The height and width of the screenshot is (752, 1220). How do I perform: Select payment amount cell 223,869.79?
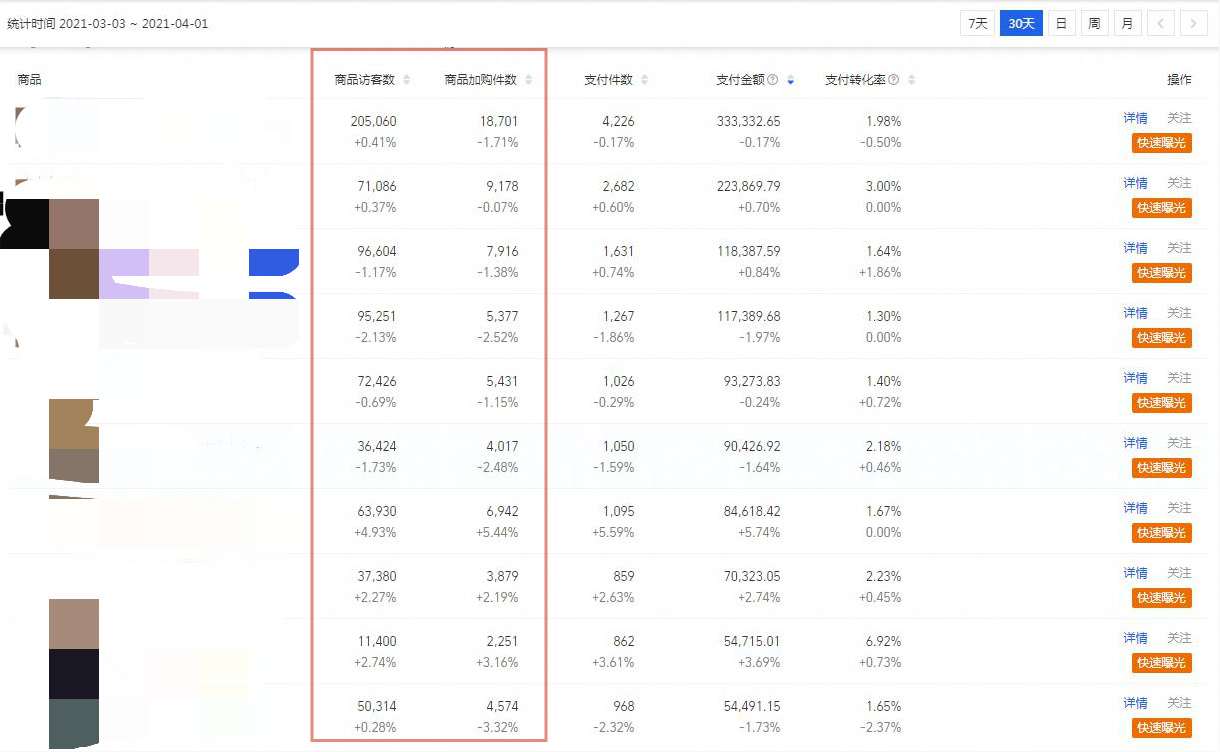pos(749,186)
